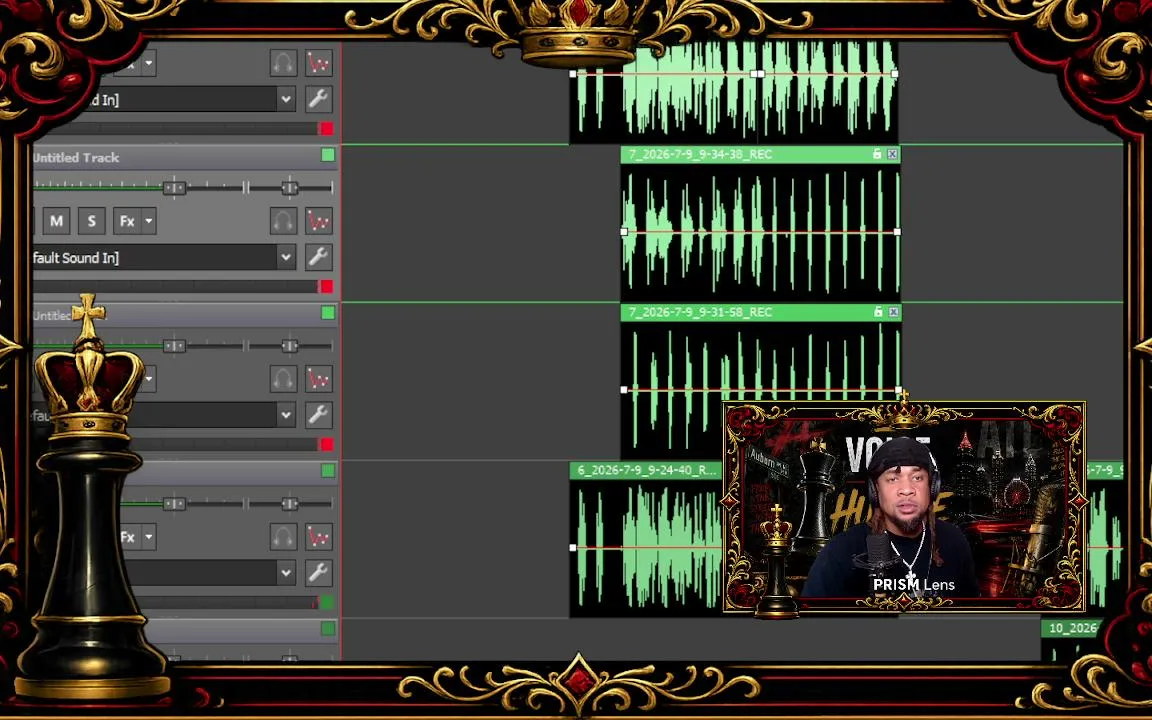
Task: Click automation envelope icon on the topmost track
Action: [x=319, y=62]
